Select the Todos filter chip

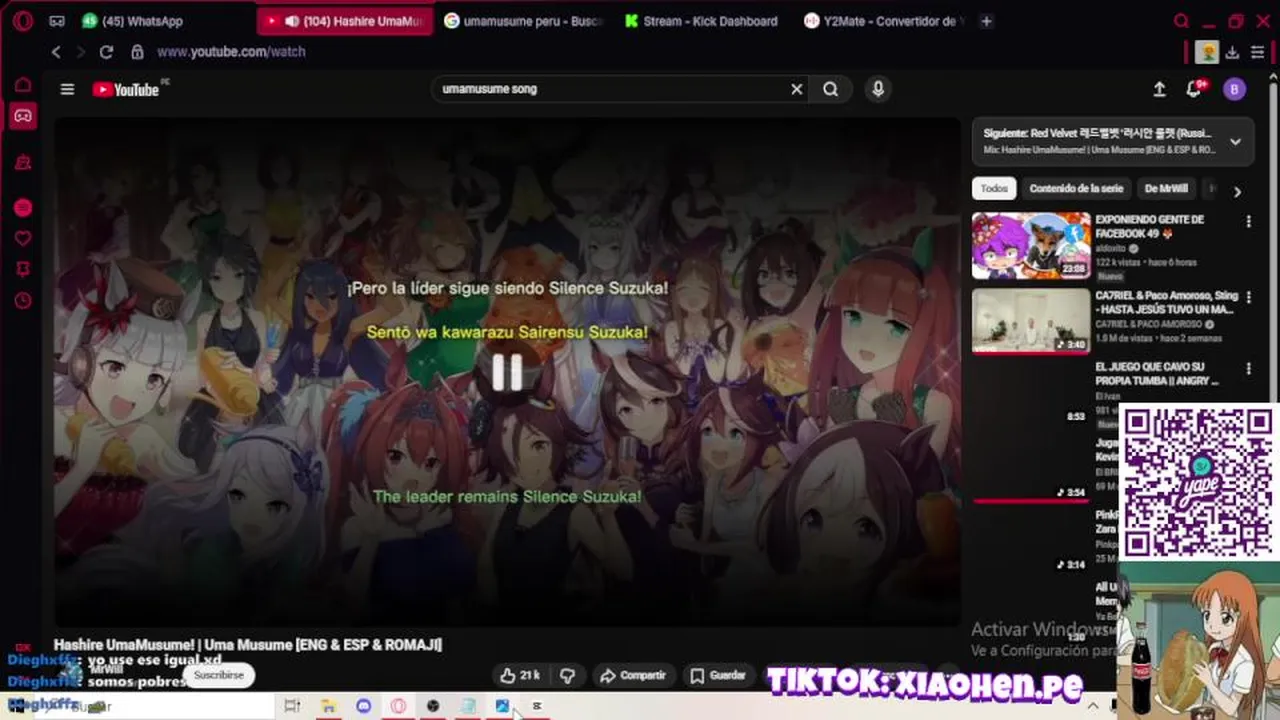click(x=994, y=188)
